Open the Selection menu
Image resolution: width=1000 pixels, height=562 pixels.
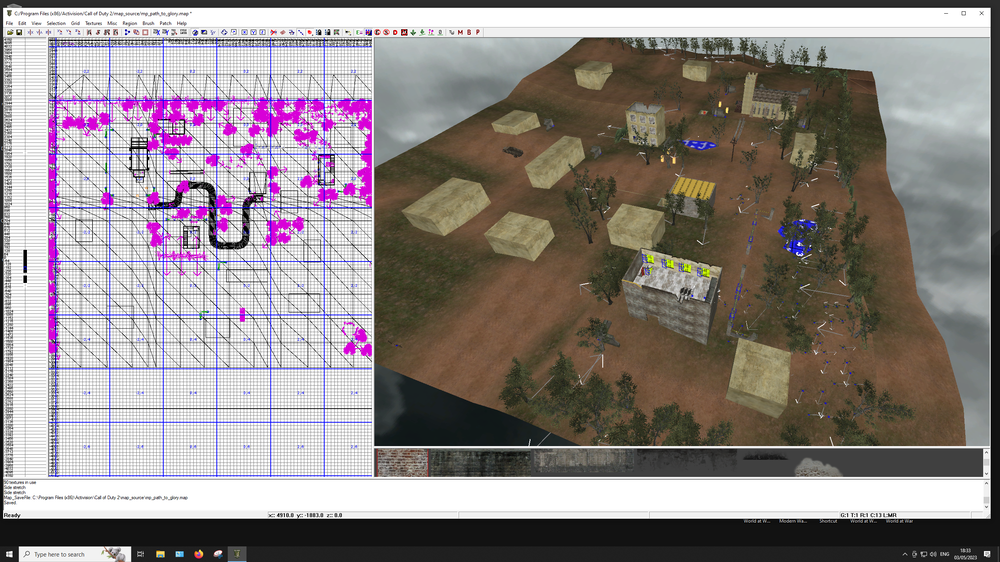[x=56, y=22]
